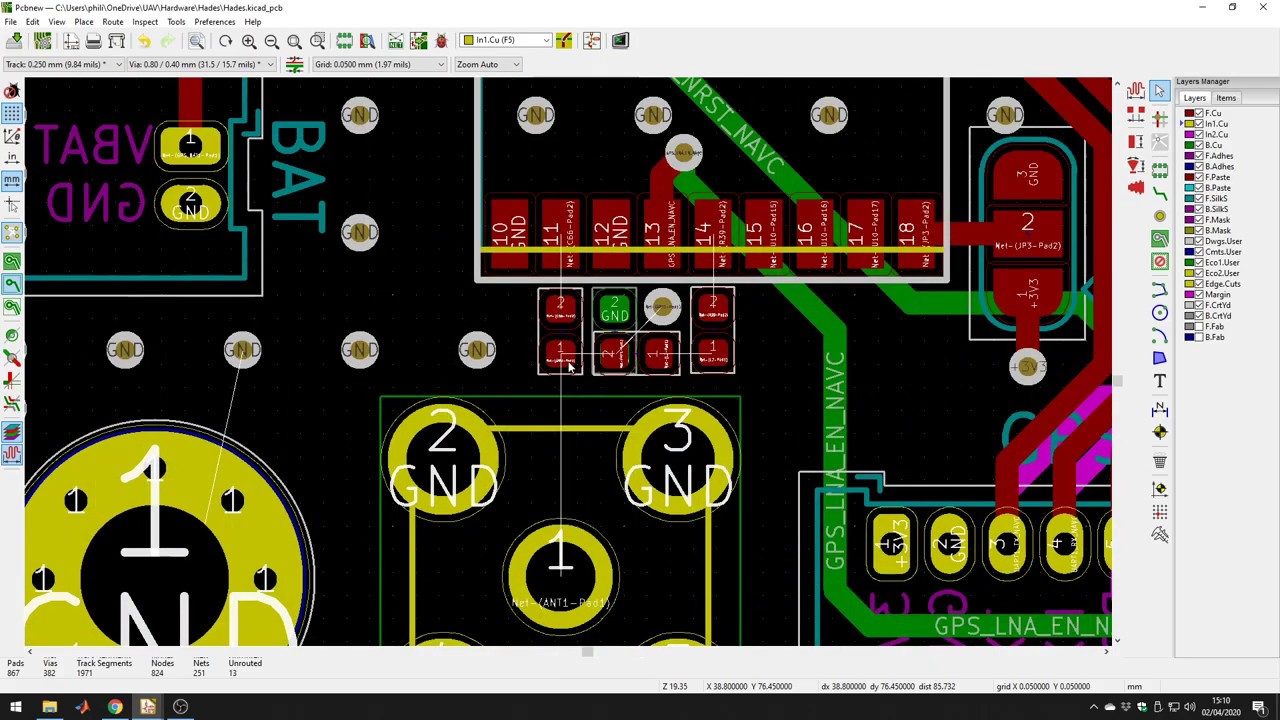1280x720 pixels.
Task: Open the Inspect menu
Action: (x=145, y=21)
